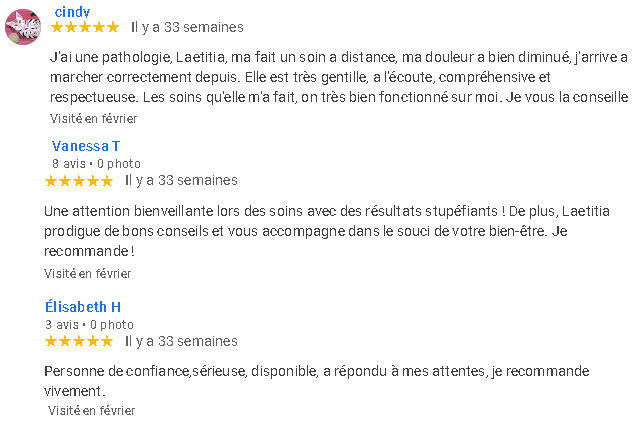Viewport: 643px width, 425px height.
Task: Open reviewer name cindy
Action: [72, 12]
